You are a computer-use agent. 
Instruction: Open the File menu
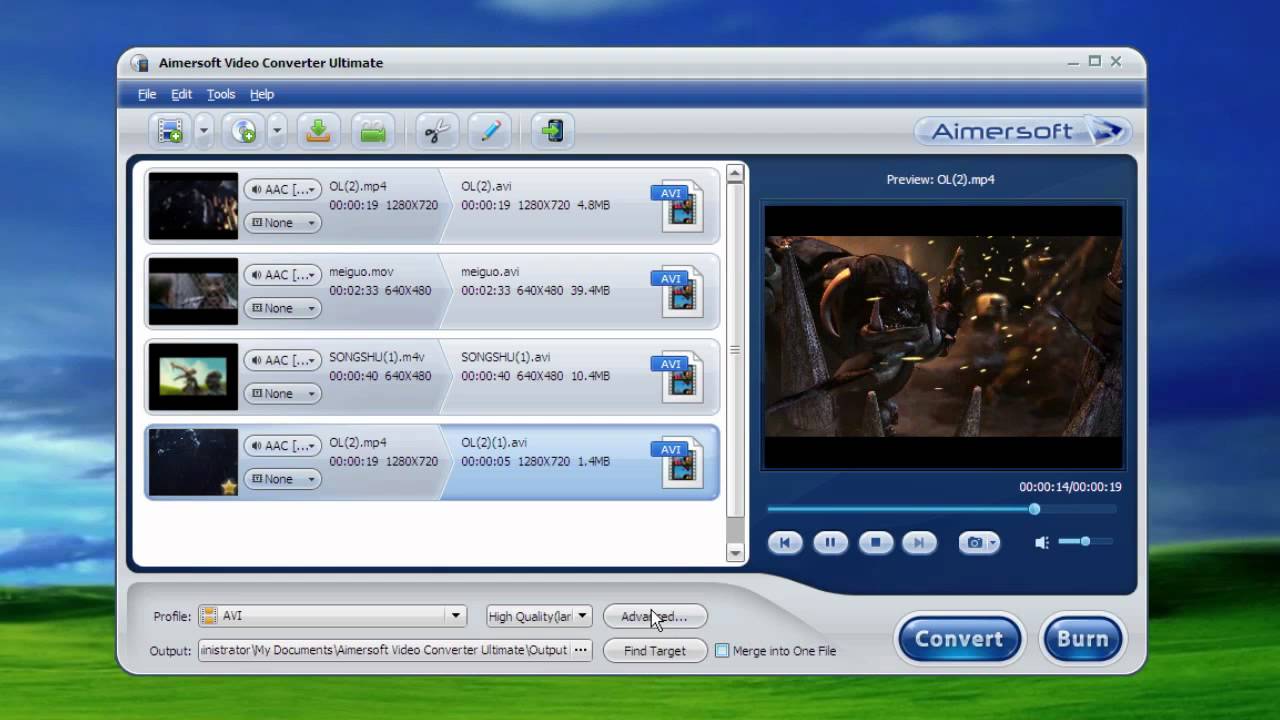pyautogui.click(x=147, y=94)
